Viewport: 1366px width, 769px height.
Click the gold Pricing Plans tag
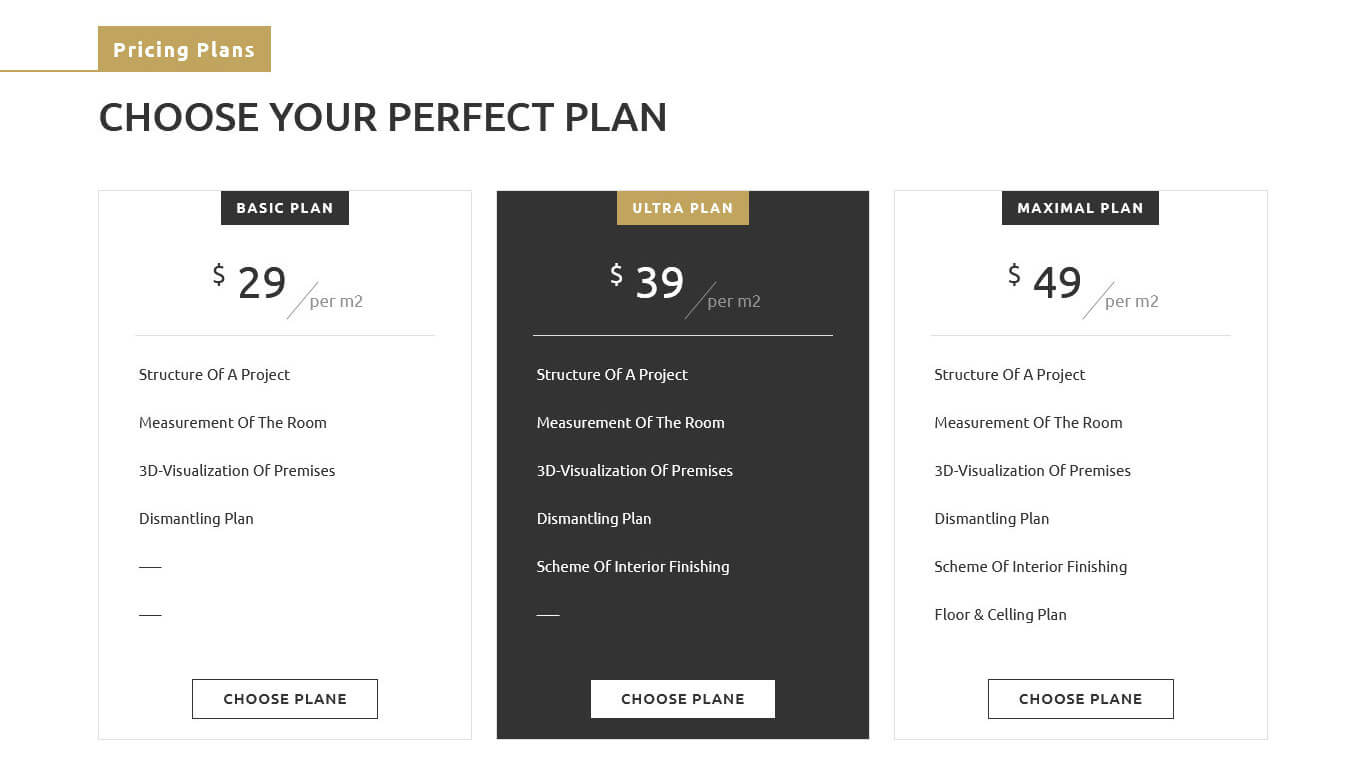tap(184, 49)
